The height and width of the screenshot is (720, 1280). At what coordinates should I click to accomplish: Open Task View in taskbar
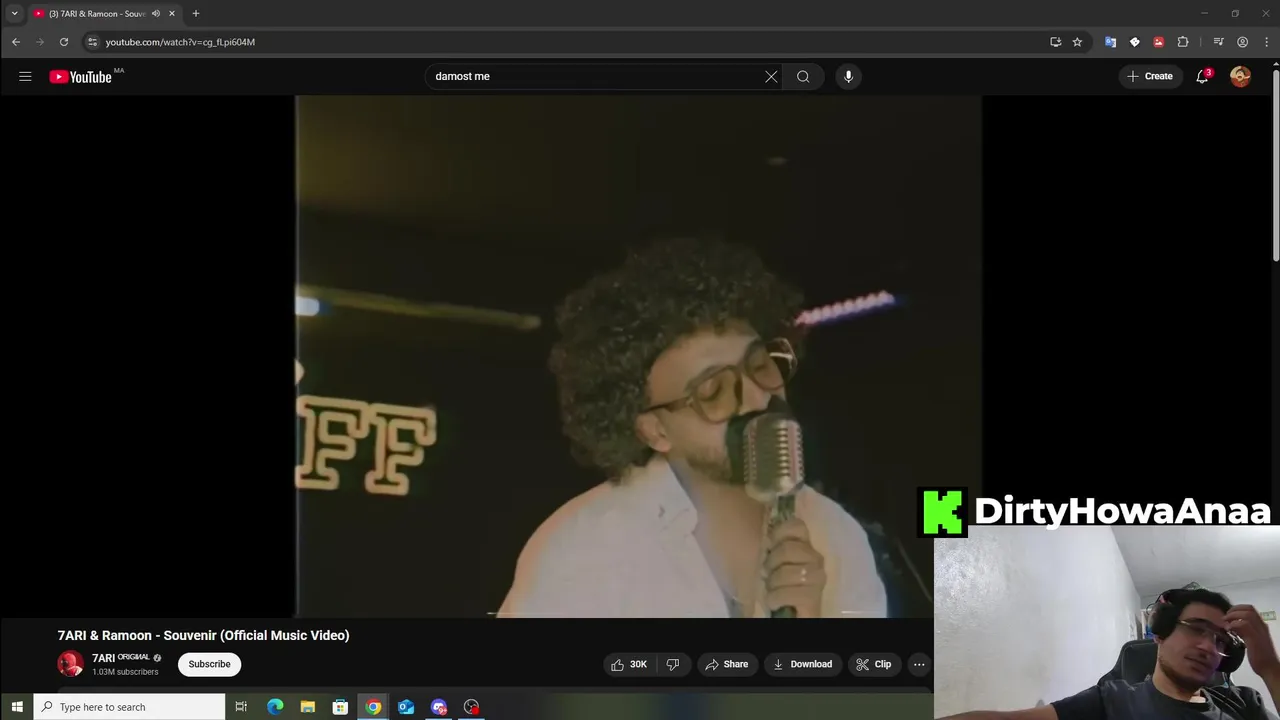241,707
